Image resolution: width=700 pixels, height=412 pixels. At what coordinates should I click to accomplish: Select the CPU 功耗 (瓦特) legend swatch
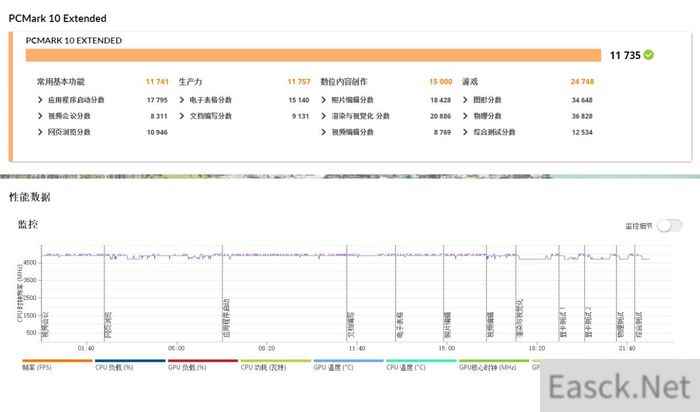(x=275, y=361)
